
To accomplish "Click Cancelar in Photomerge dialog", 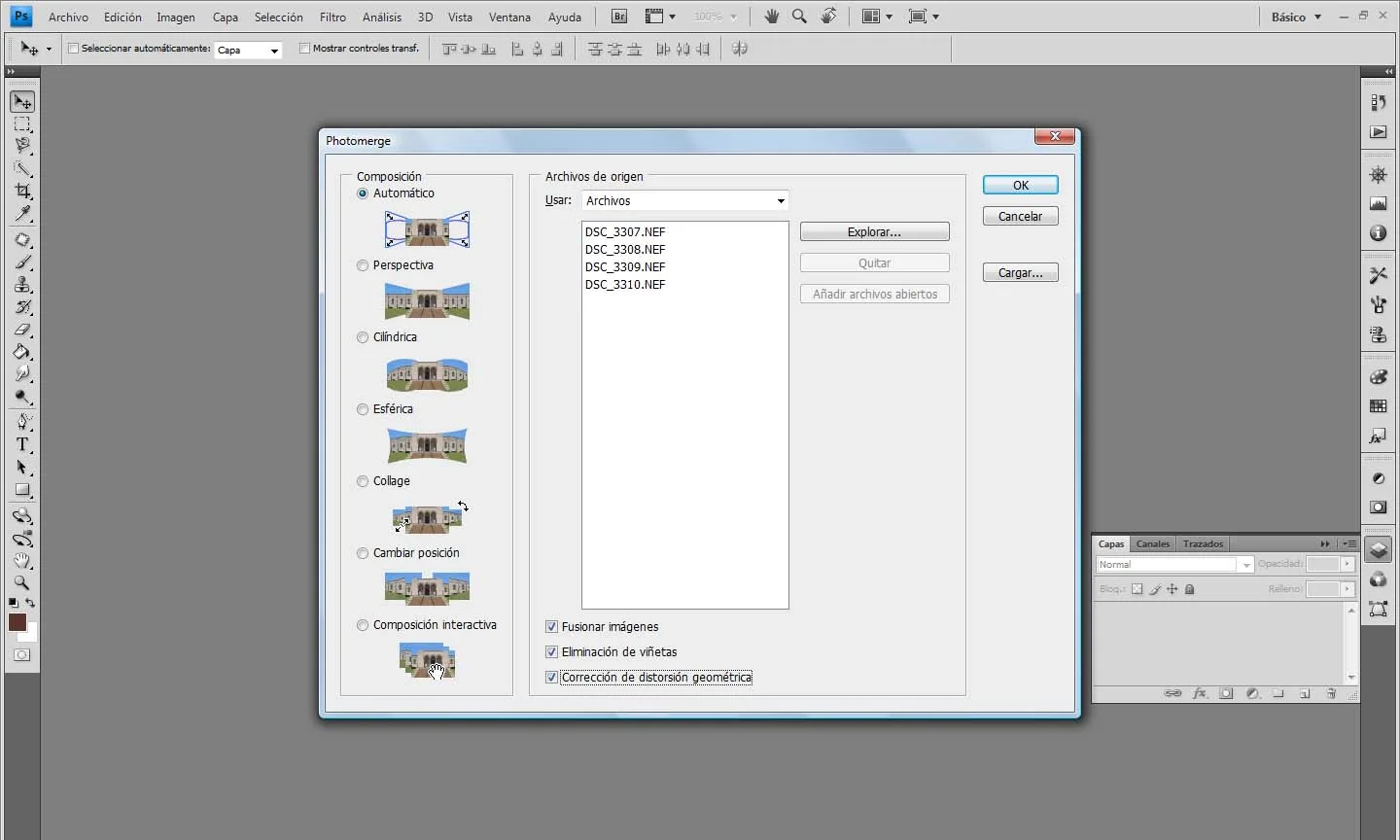I will pyautogui.click(x=1021, y=217).
